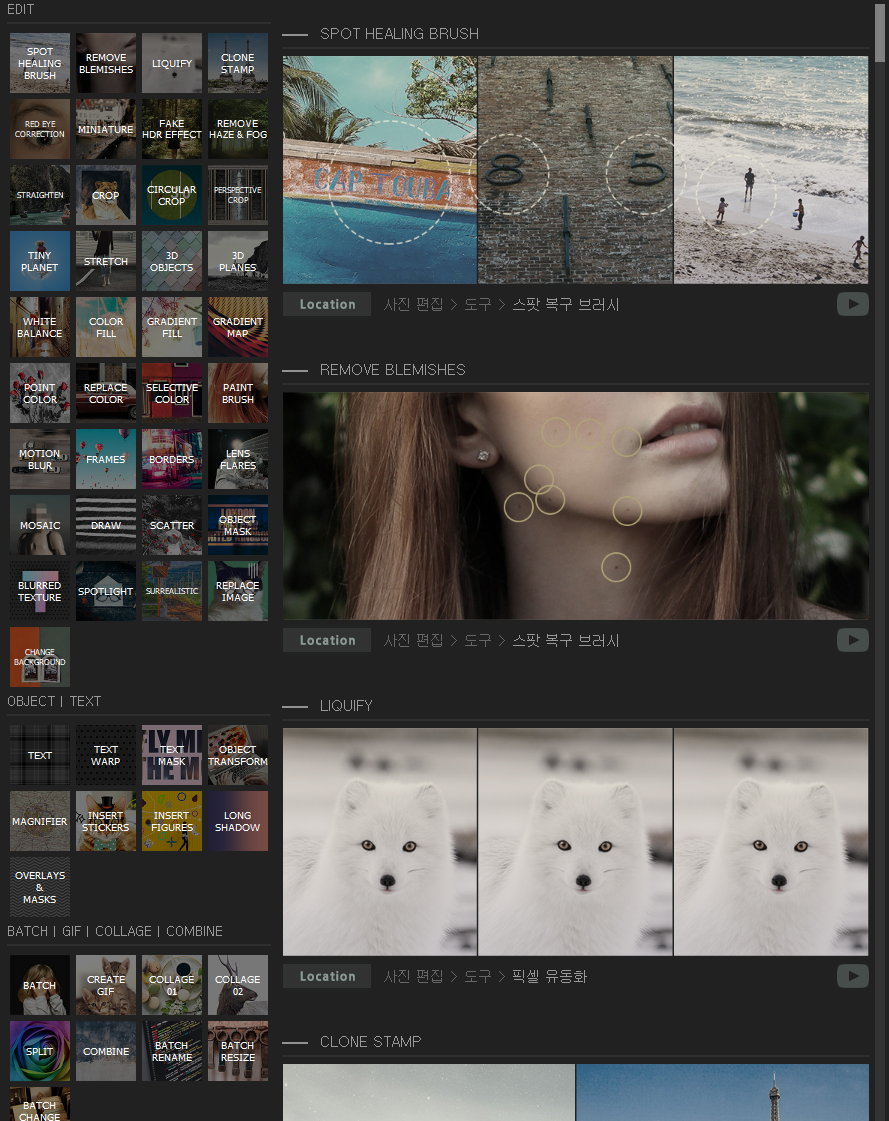Select the Draw tile
Viewport: 889px width, 1121px height.
coord(106,525)
